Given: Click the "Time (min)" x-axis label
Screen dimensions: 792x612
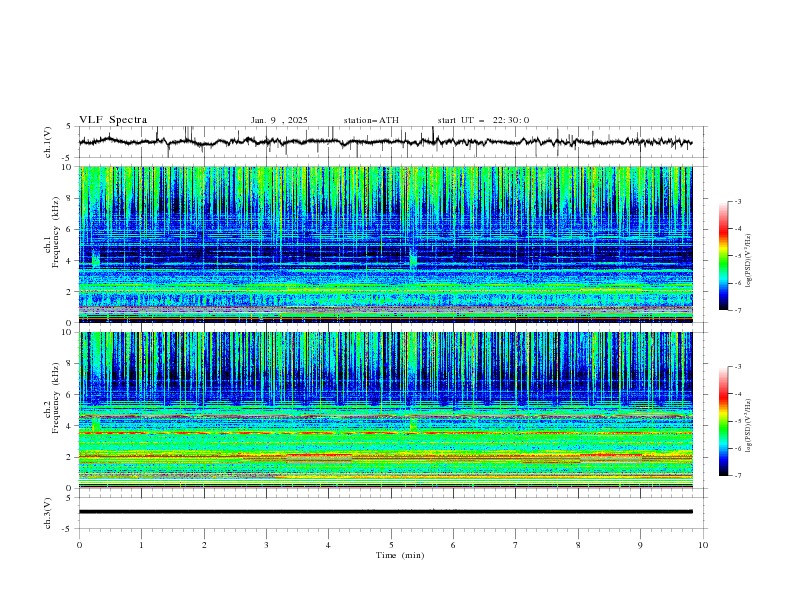Looking at the screenshot, I should [x=400, y=555].
